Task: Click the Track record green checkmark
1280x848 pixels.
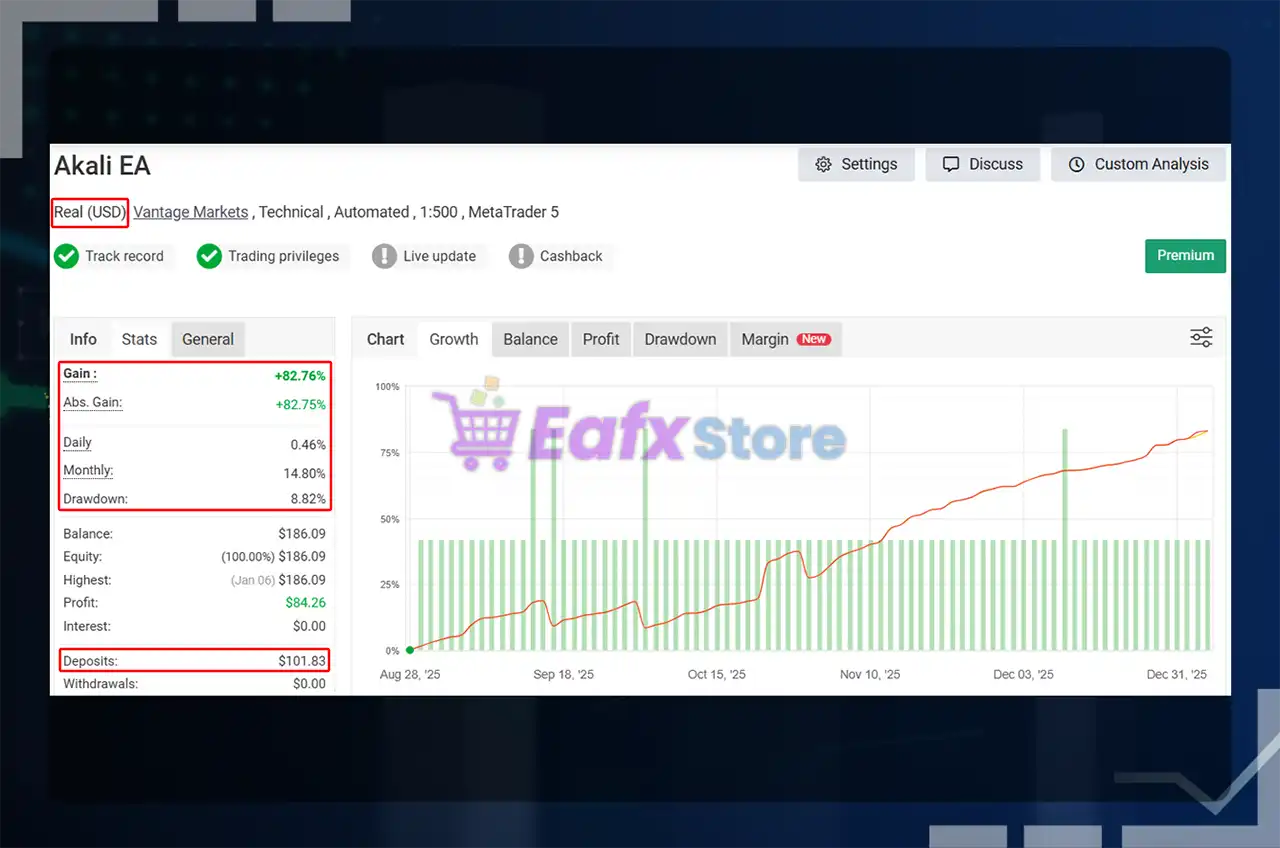Action: coord(66,257)
